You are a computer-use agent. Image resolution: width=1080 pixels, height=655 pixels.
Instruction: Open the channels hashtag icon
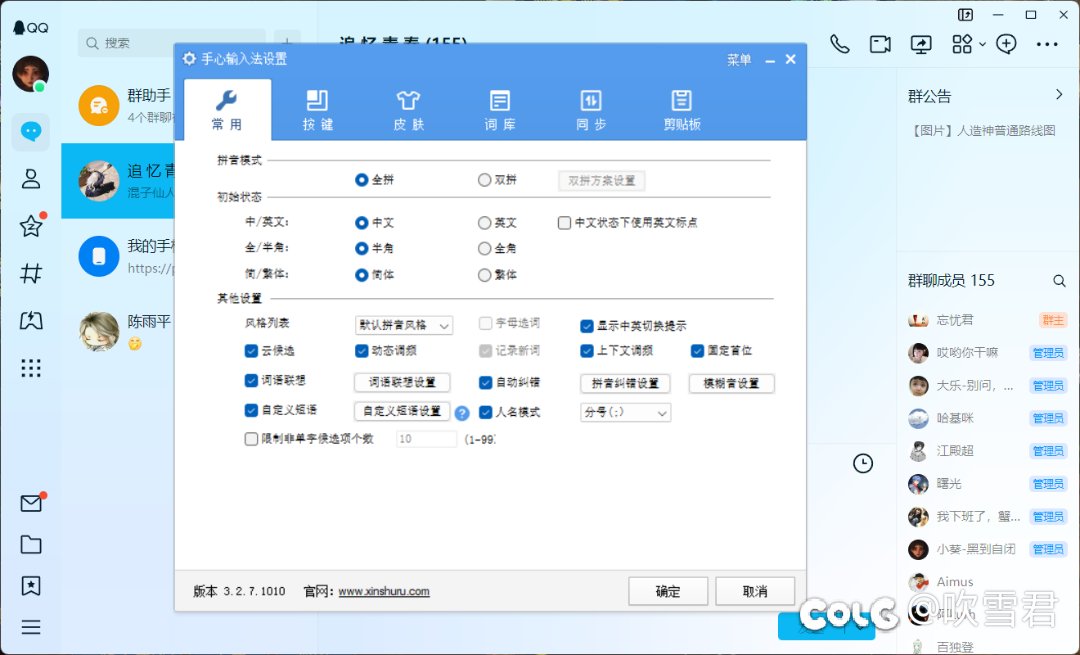tap(31, 273)
